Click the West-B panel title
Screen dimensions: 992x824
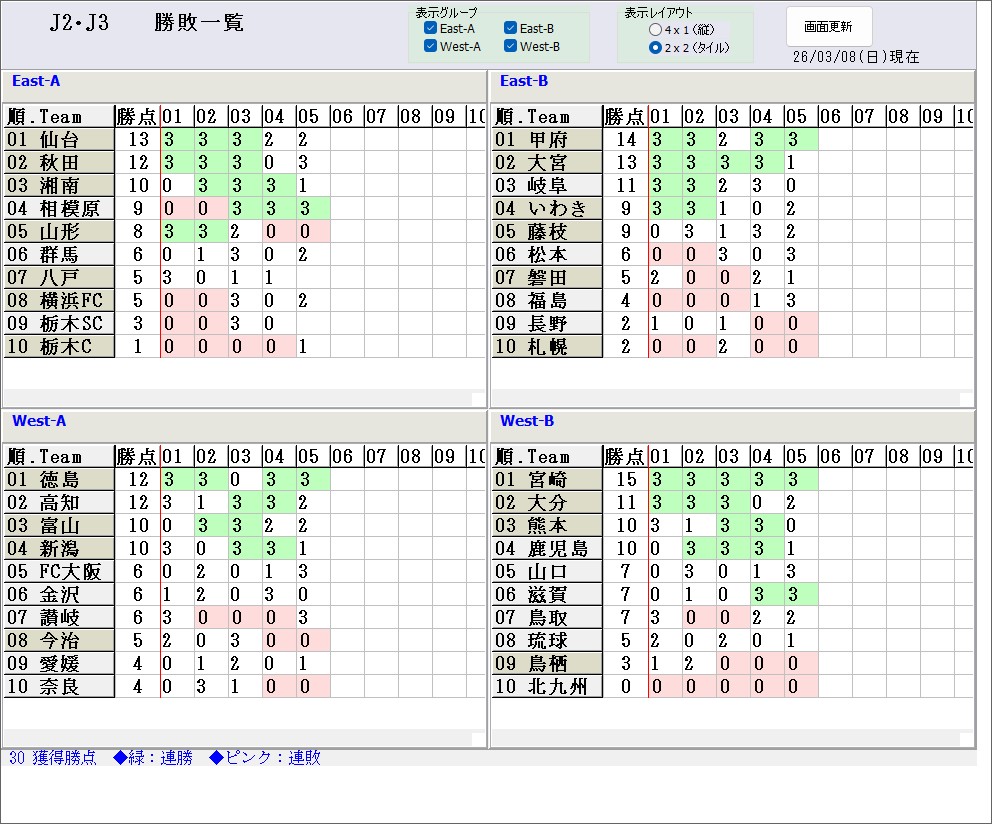(x=526, y=422)
